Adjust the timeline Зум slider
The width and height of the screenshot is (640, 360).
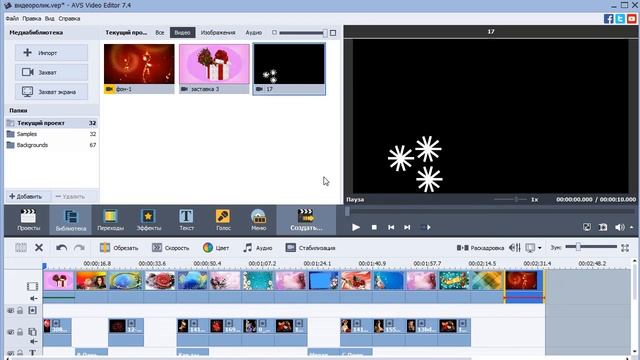(591, 247)
